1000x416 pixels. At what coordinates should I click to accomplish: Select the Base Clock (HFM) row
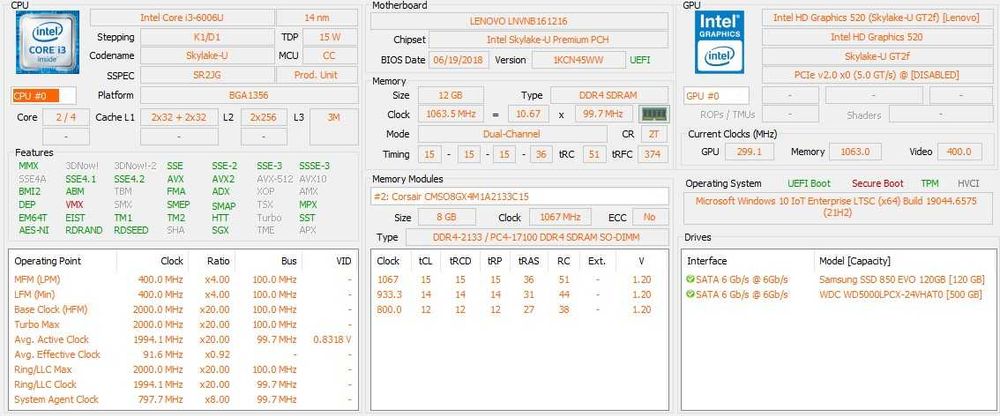click(183, 309)
